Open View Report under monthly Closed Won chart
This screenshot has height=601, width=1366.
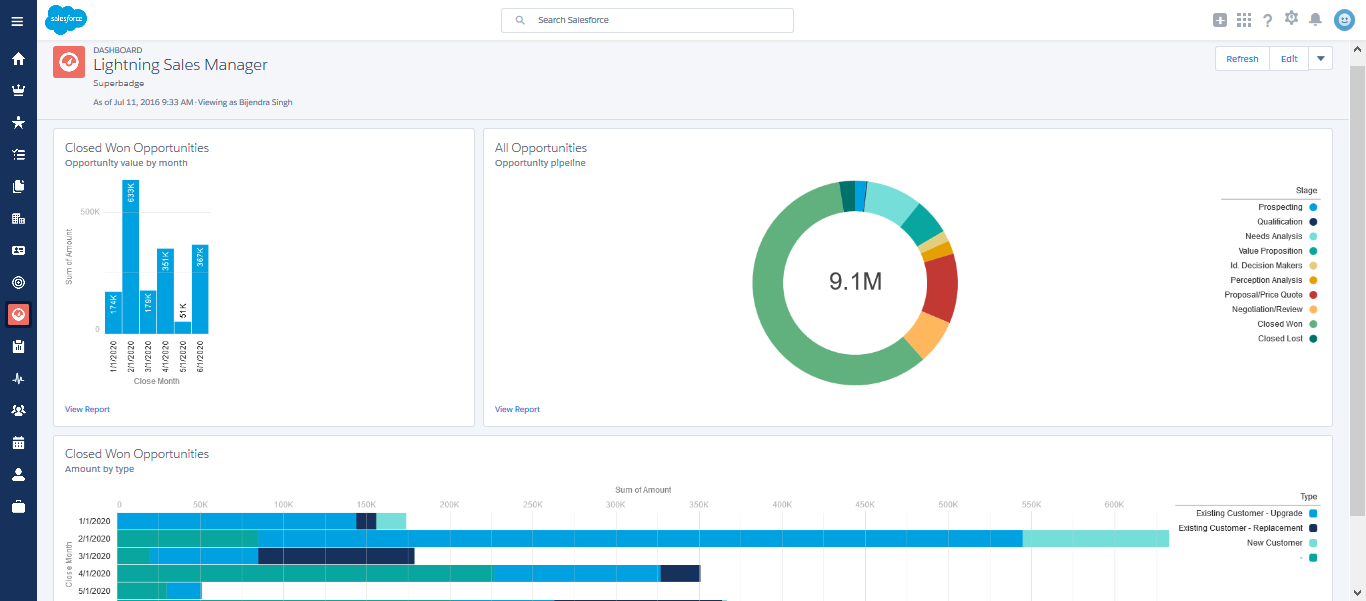click(87, 409)
